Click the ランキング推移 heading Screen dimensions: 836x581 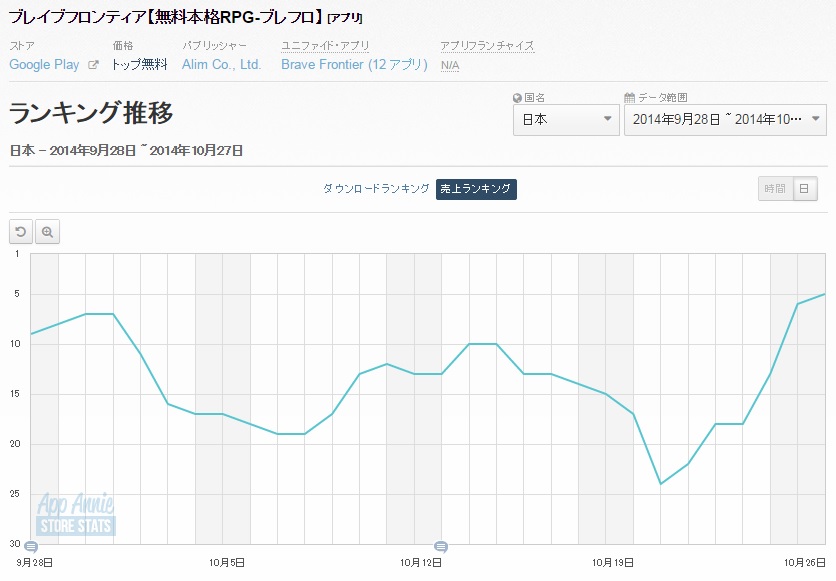pos(91,113)
